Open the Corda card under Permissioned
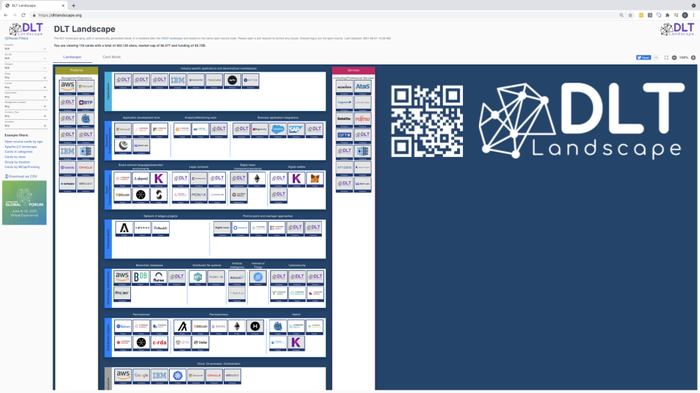Screen dimensions: 700x393 point(159,343)
